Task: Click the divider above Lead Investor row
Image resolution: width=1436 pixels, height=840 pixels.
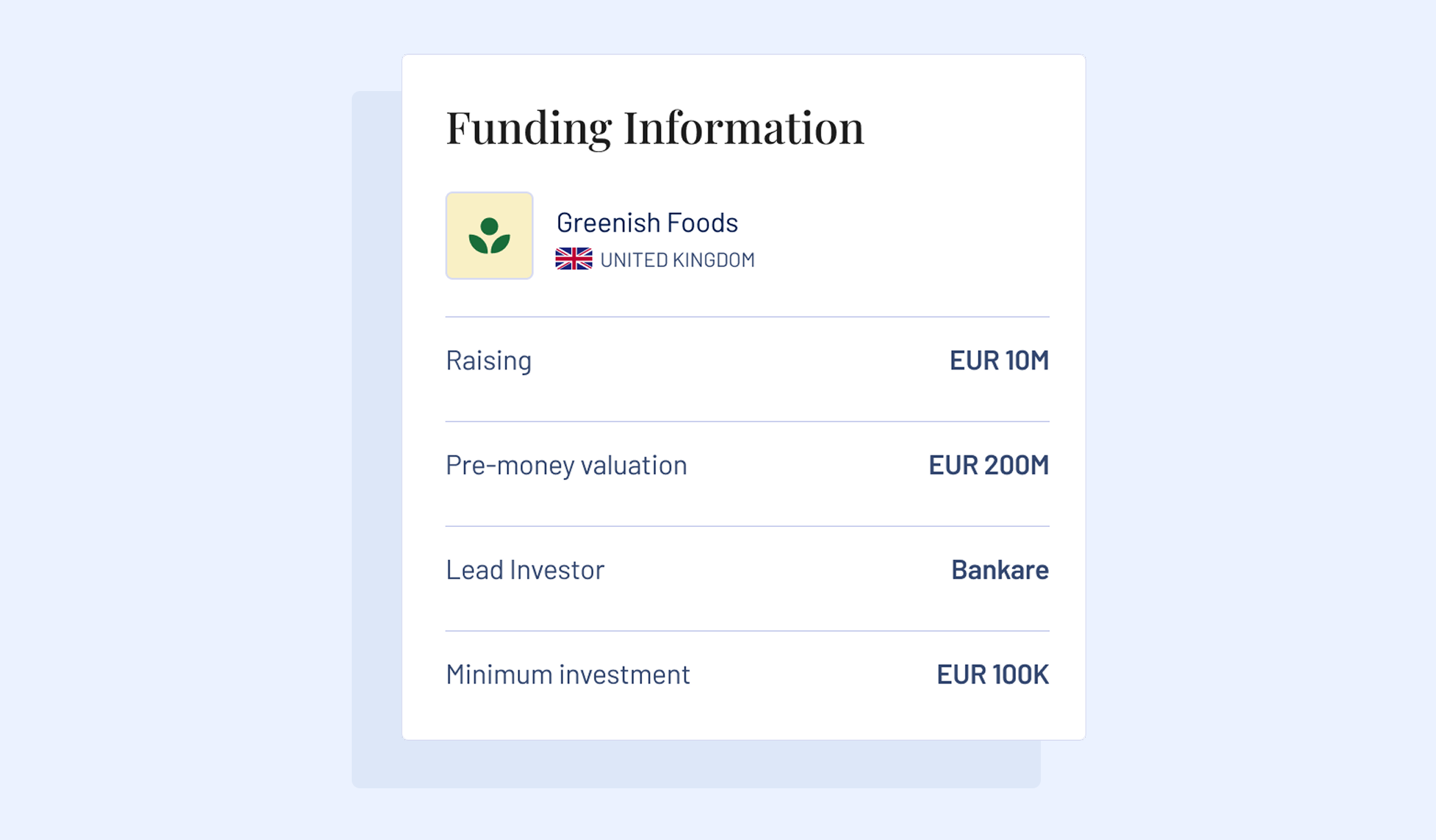Action: click(748, 526)
